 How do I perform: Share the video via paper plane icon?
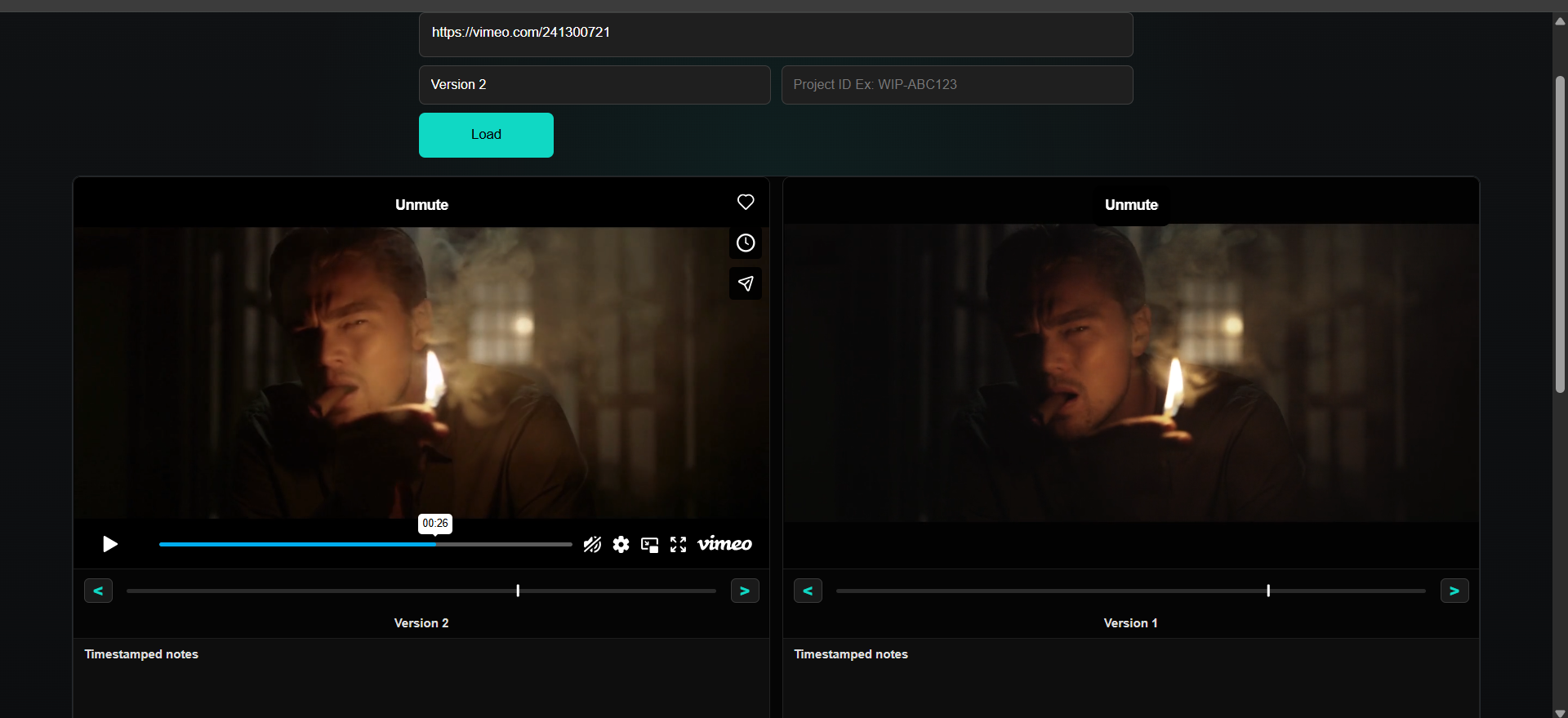click(746, 283)
